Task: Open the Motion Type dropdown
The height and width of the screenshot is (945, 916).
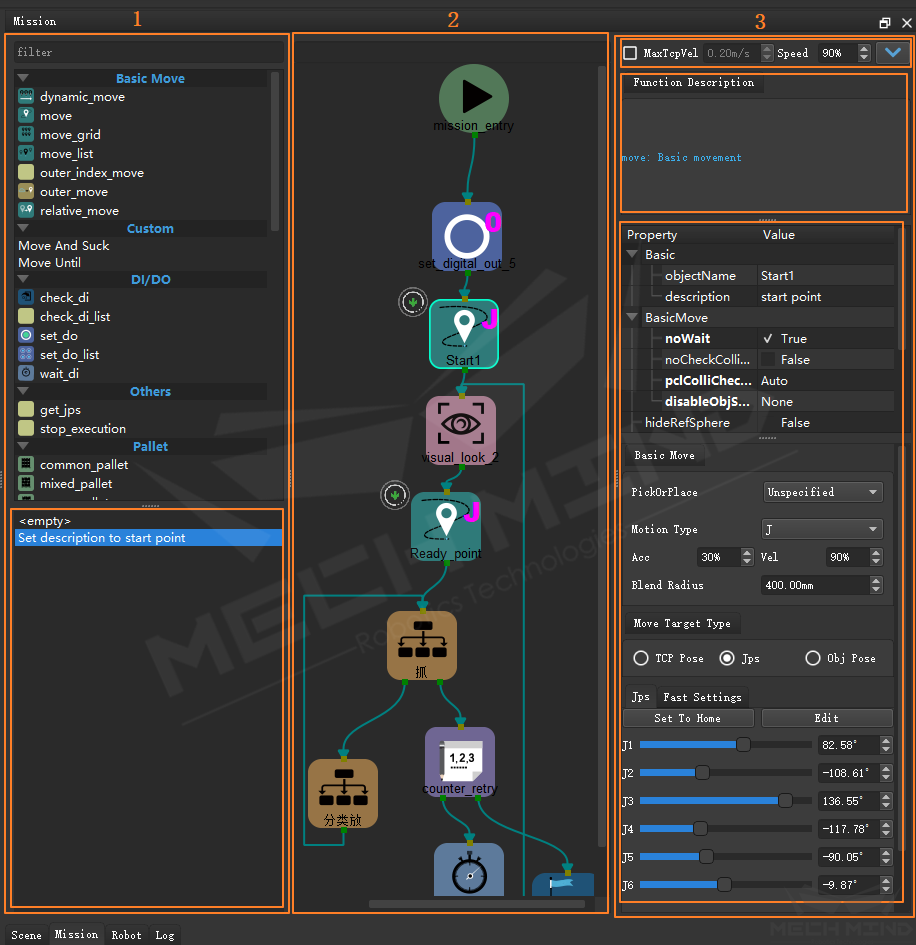Action: [x=823, y=529]
